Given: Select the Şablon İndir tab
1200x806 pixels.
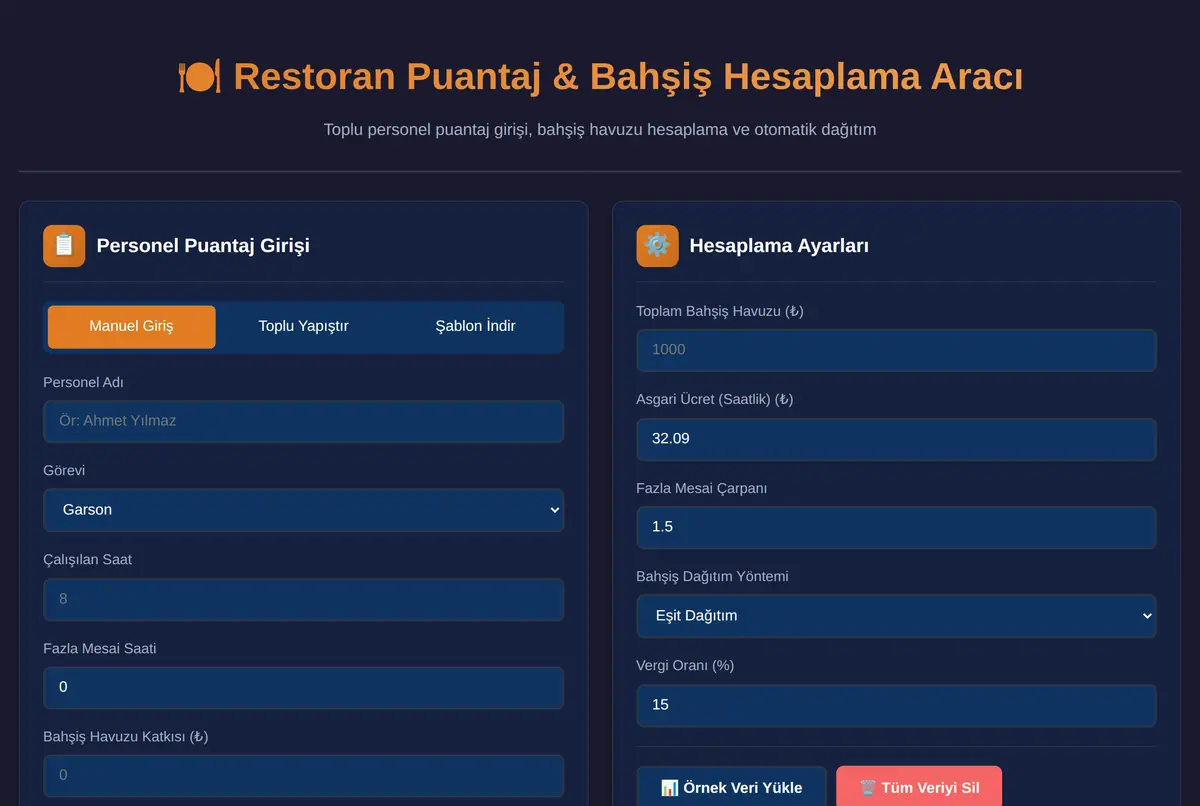Looking at the screenshot, I should 475,327.
